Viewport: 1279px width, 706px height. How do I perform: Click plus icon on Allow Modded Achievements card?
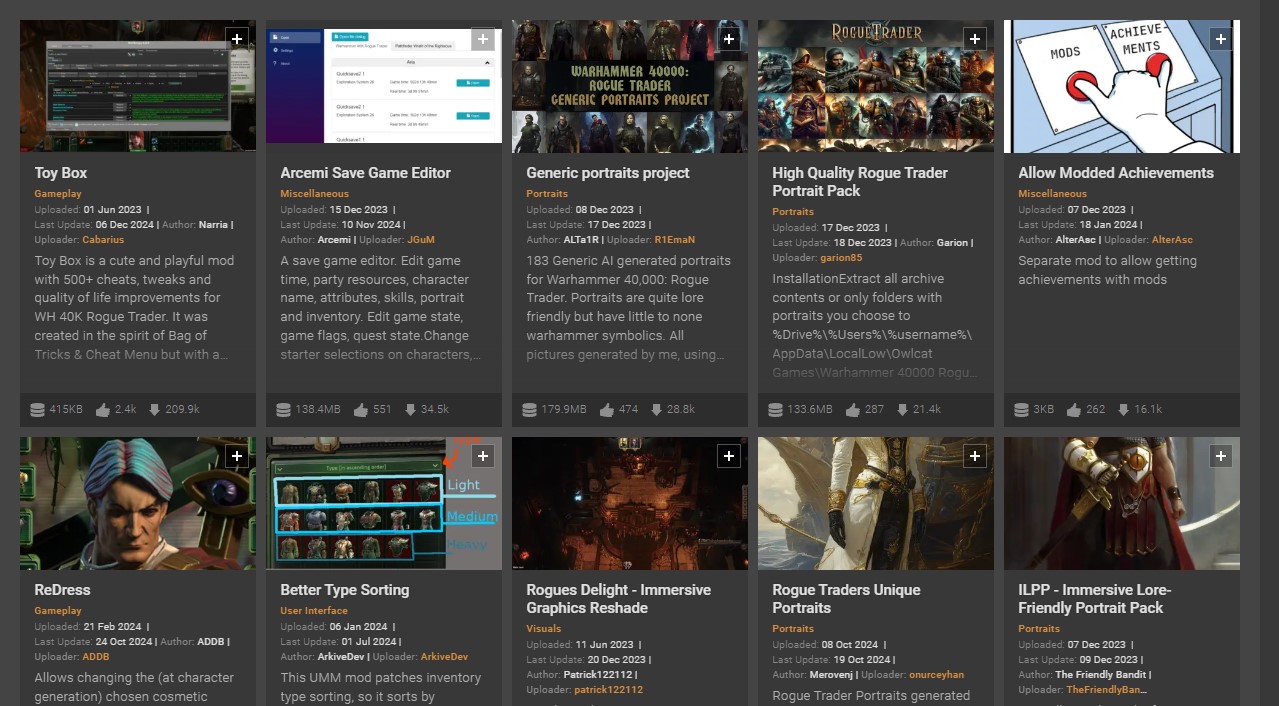pyautogui.click(x=1220, y=39)
